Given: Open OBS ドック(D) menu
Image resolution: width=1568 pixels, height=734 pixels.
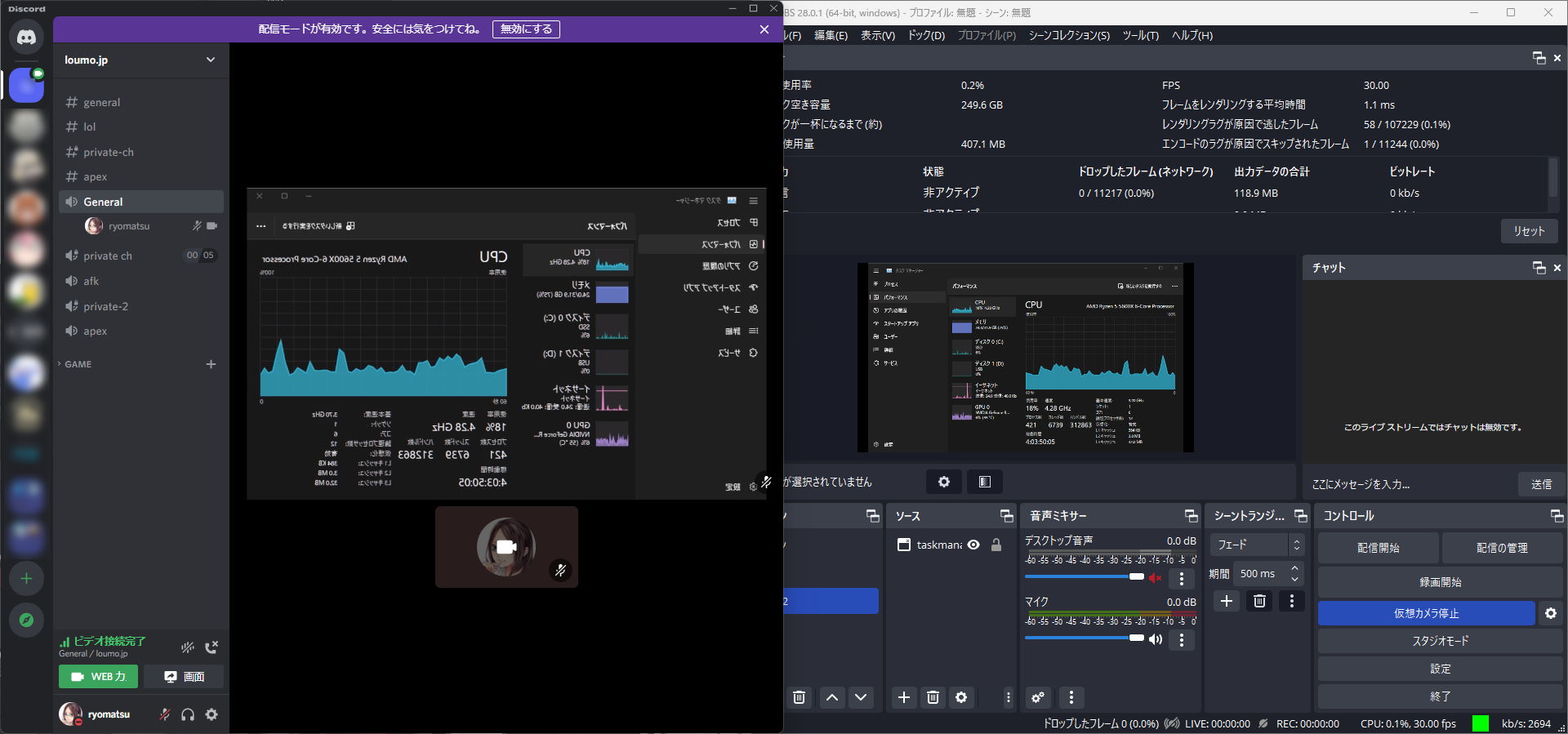Looking at the screenshot, I should 926,35.
